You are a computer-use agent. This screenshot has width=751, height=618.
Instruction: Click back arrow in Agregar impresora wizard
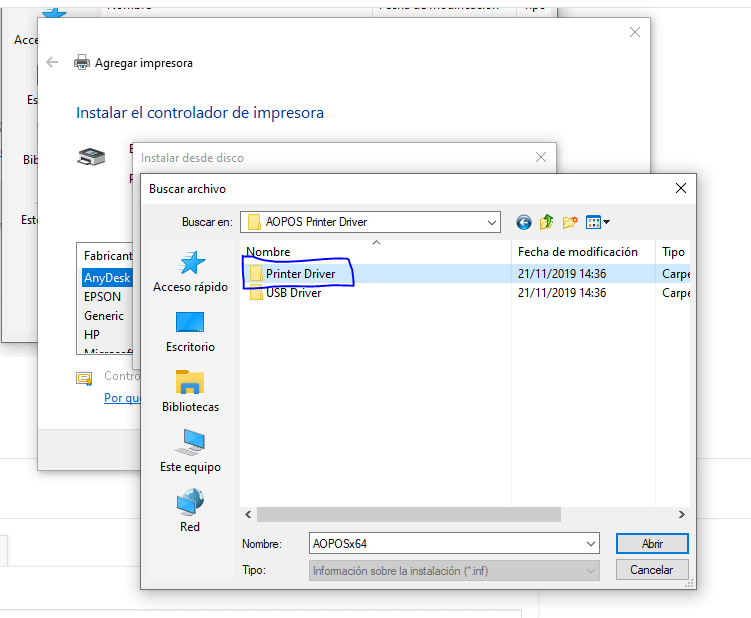[52, 62]
